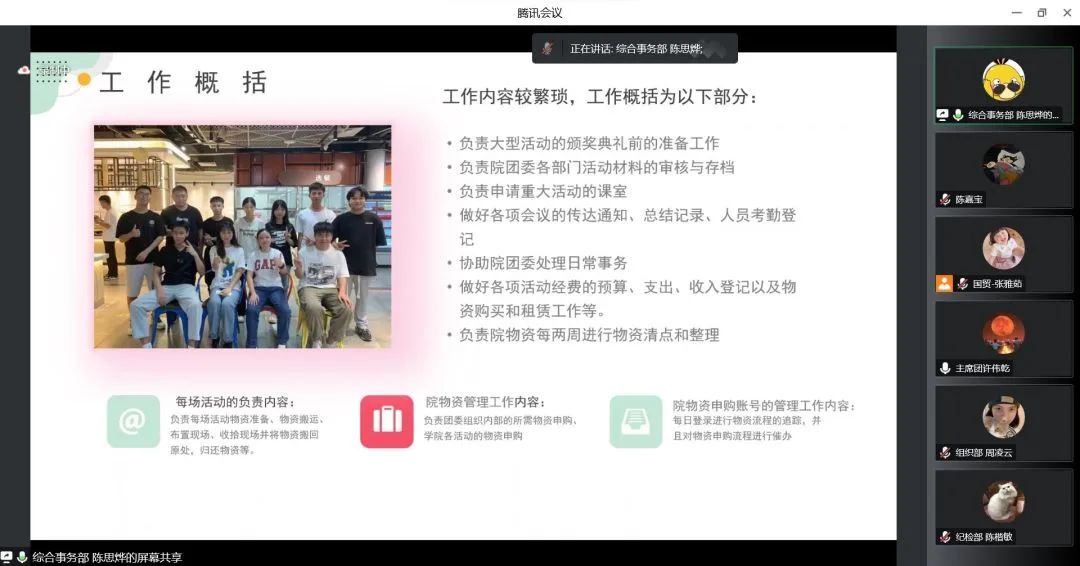Click the green @ icon on the slide

coord(133,421)
